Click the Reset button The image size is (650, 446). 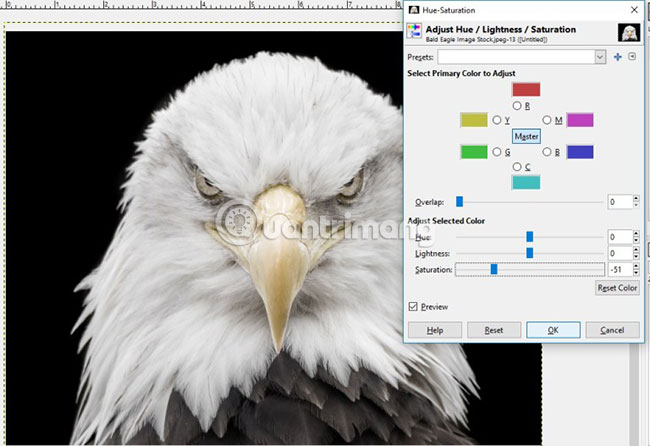pos(494,330)
